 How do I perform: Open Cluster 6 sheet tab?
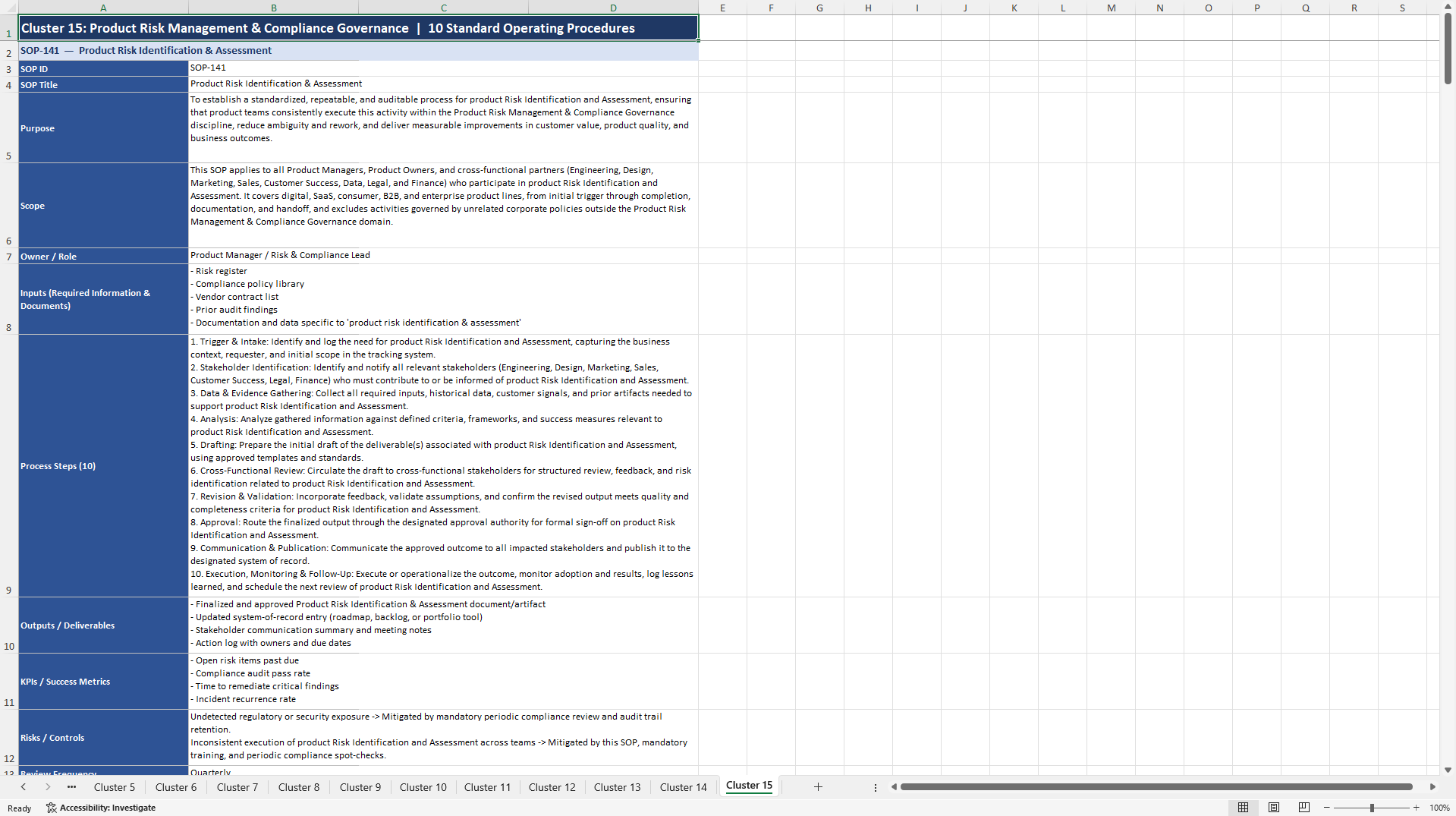[176, 787]
